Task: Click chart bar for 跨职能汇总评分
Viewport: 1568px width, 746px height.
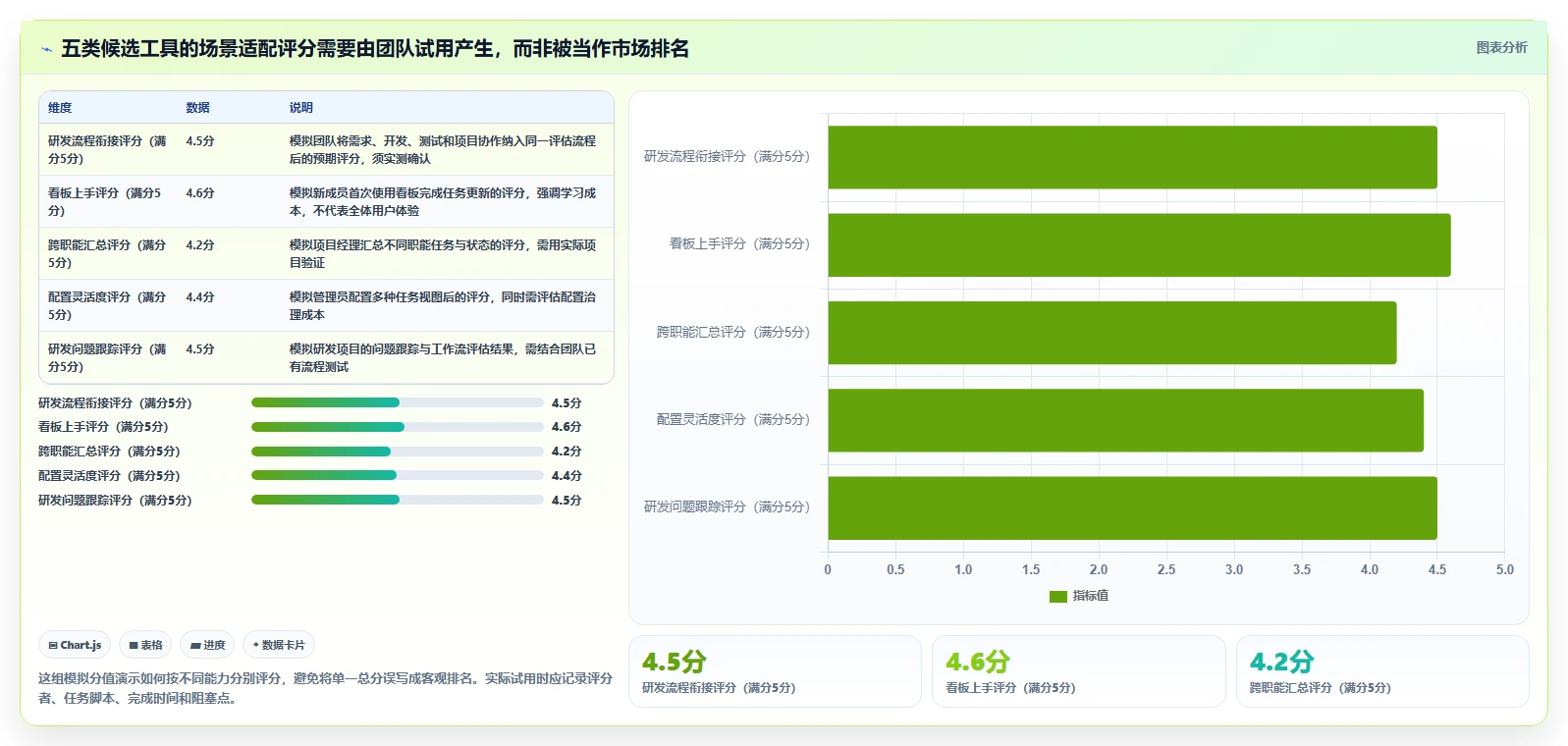Action: click(x=1111, y=333)
